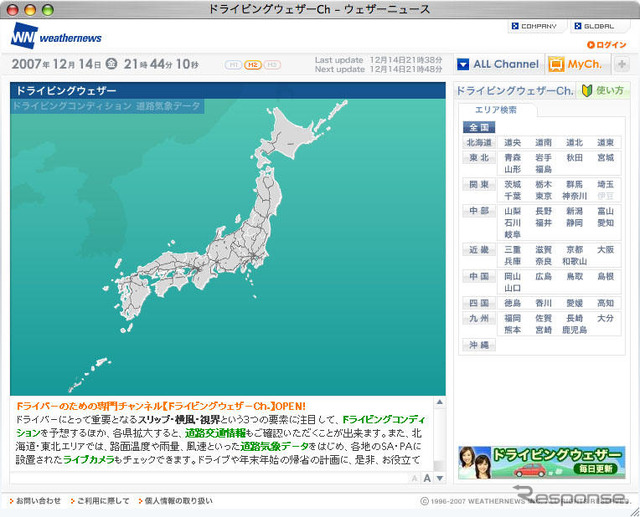The height and width of the screenshot is (517, 640).
Task: Click the Weathernews logo
Action: pos(56,36)
